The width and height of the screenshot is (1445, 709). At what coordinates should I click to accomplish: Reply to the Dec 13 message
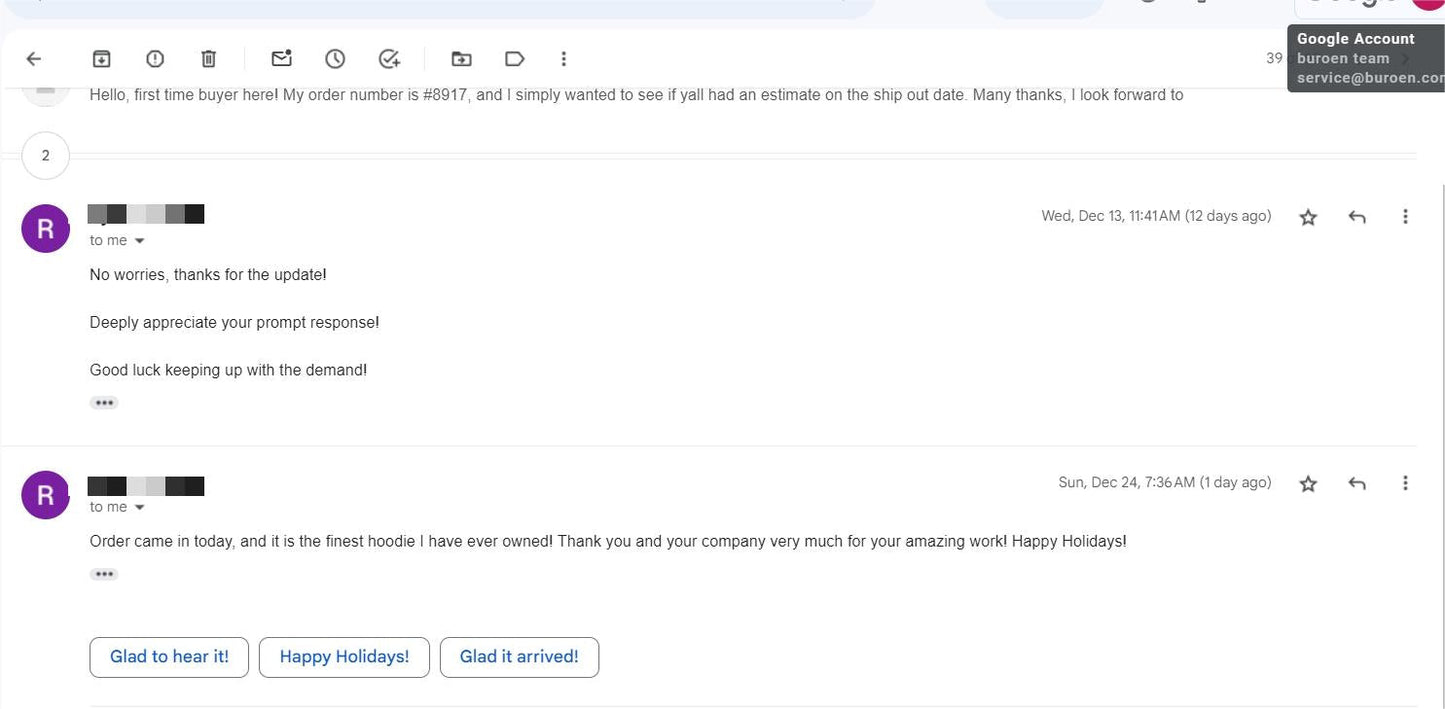[x=1357, y=217]
